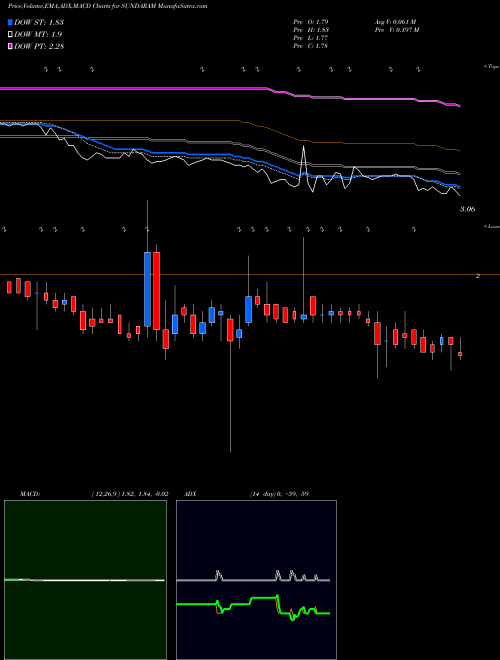500x660 pixels.
Task: Click the 'Pre V: 0.197 M' value
Action: [396, 30]
